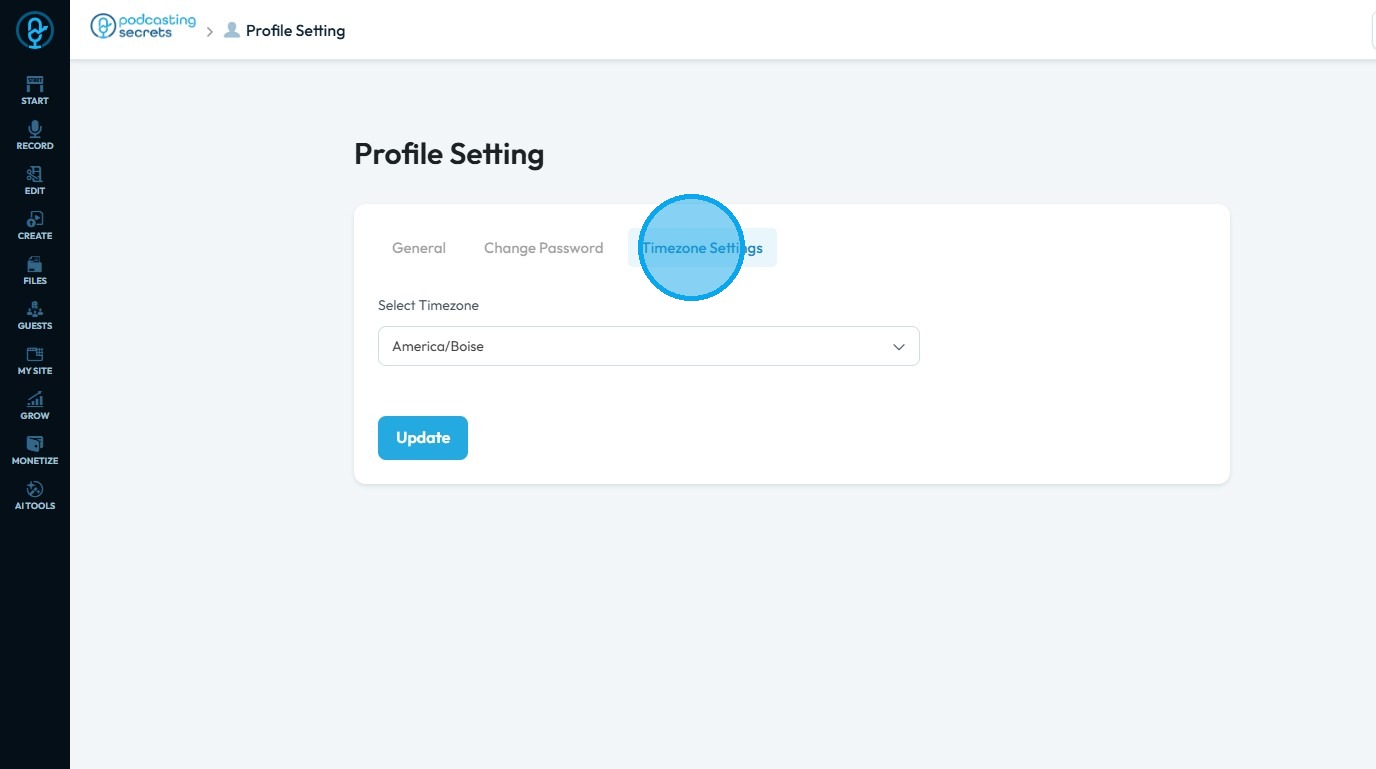Open the My Site section
Image resolution: width=1376 pixels, height=769 pixels.
click(x=35, y=359)
